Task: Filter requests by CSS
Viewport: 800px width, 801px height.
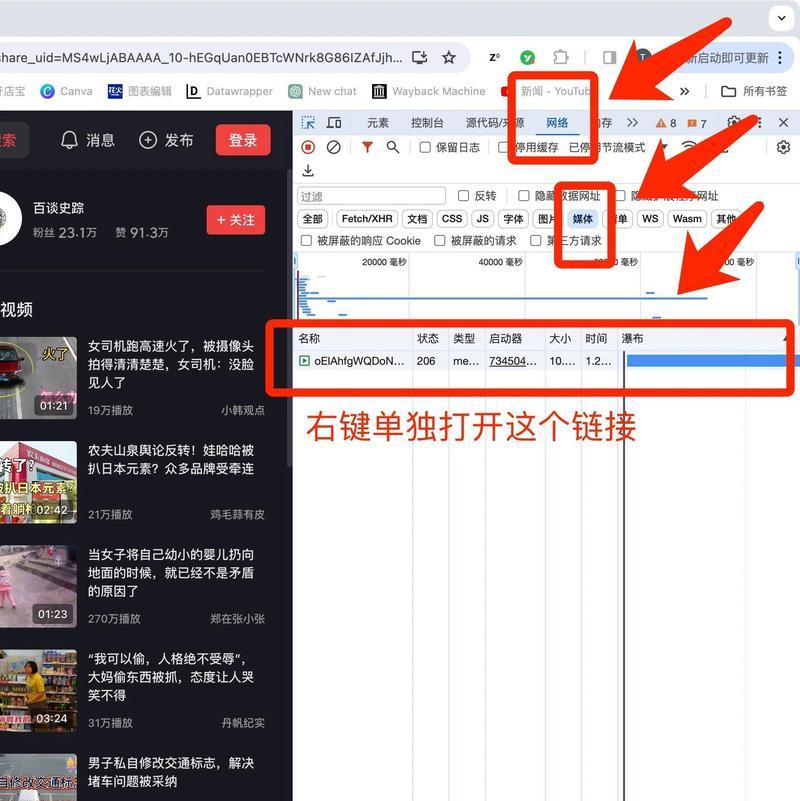Action: 452,219
